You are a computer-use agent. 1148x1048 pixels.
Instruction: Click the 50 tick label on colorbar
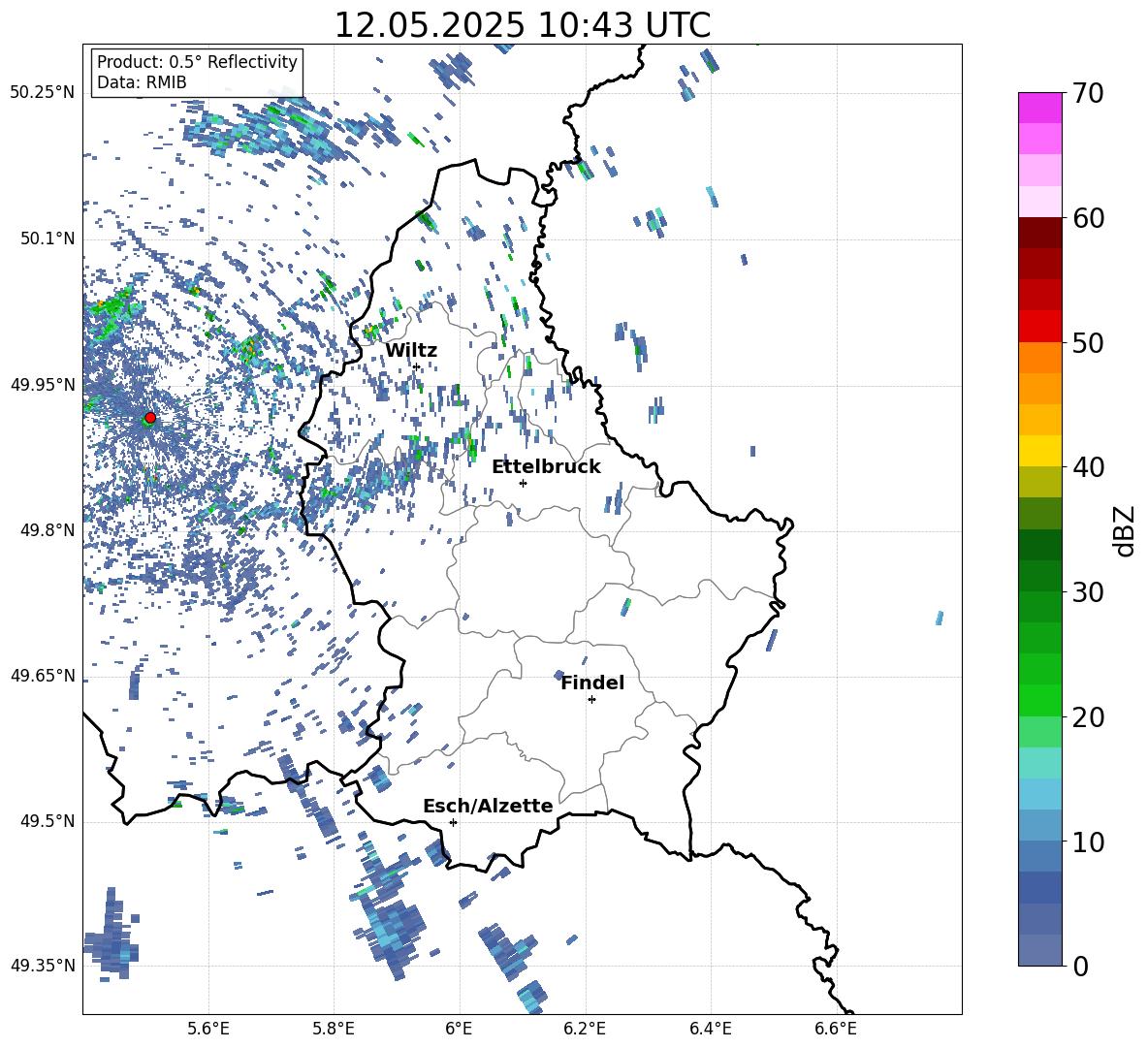click(1087, 342)
